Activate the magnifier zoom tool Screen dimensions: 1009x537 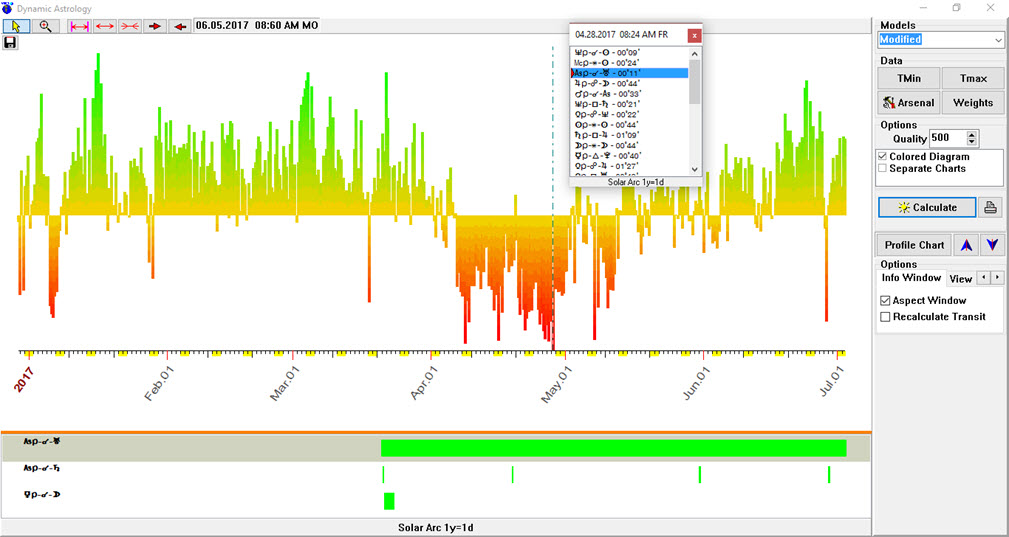pos(46,25)
